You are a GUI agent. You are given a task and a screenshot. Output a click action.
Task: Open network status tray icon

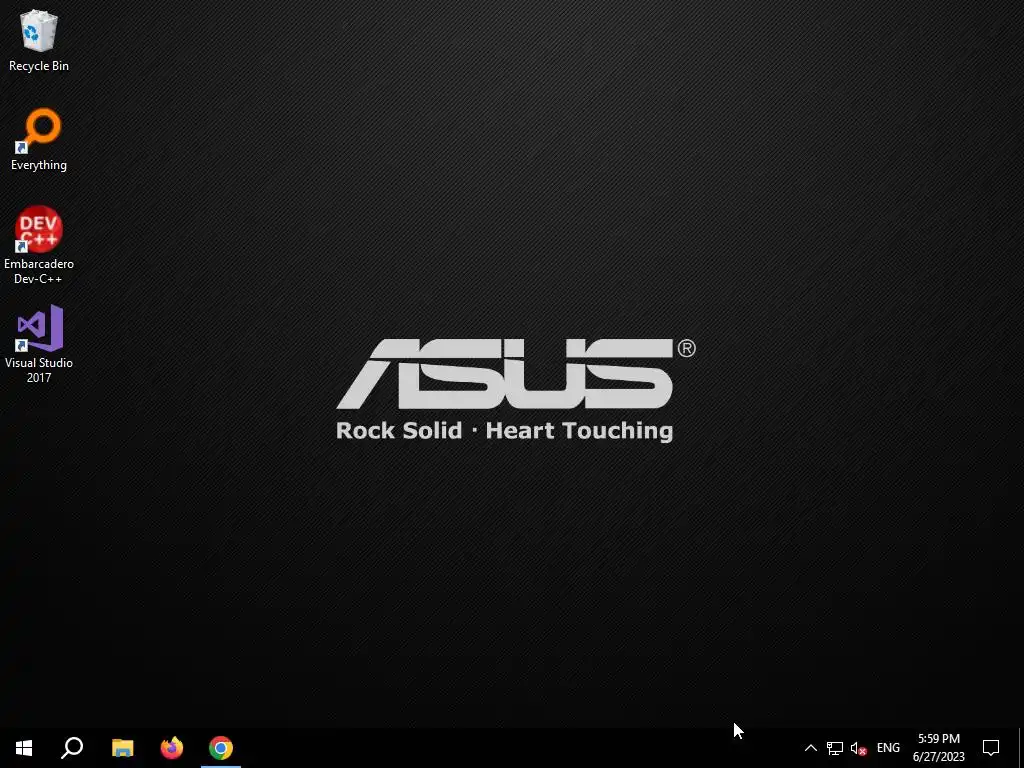835,748
